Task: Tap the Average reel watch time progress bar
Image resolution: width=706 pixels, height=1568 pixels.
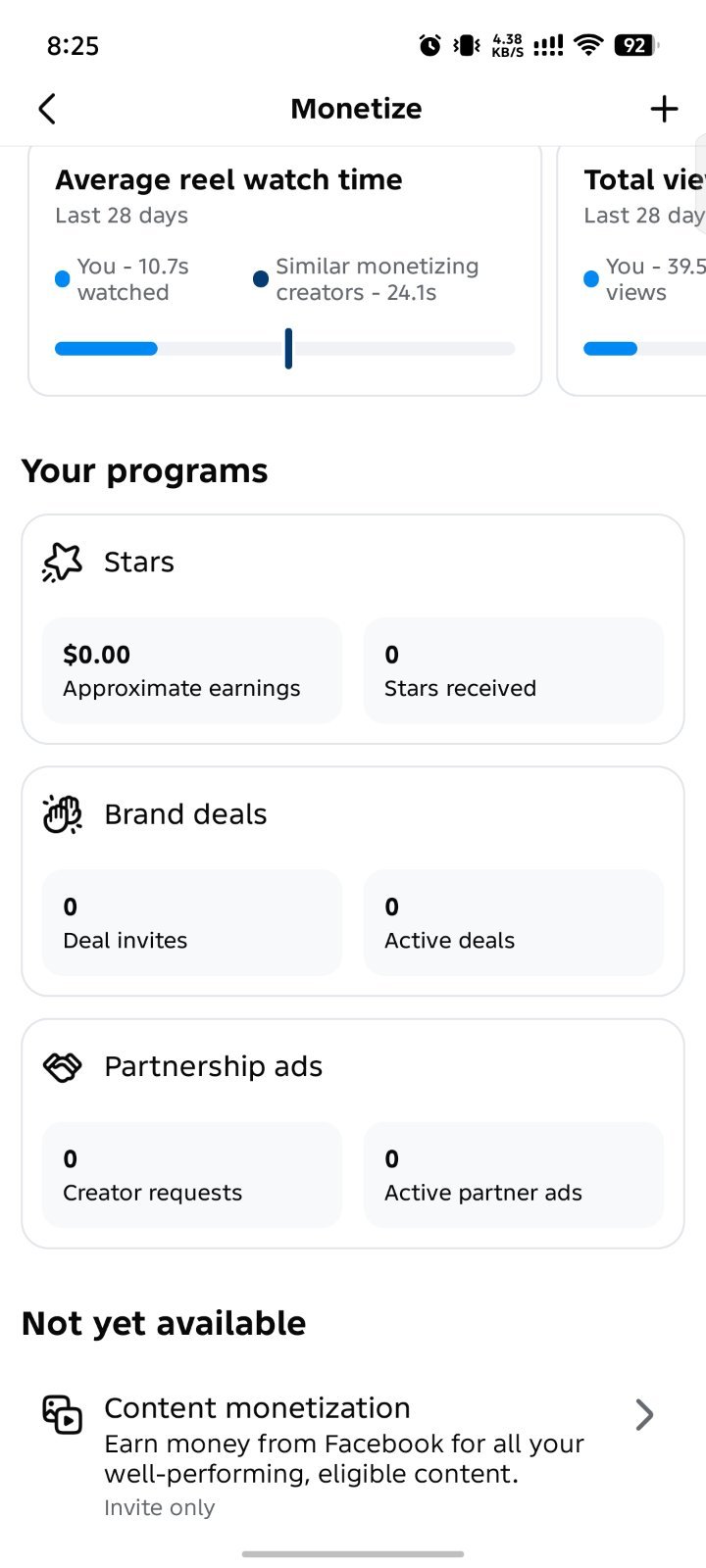Action: (284, 349)
